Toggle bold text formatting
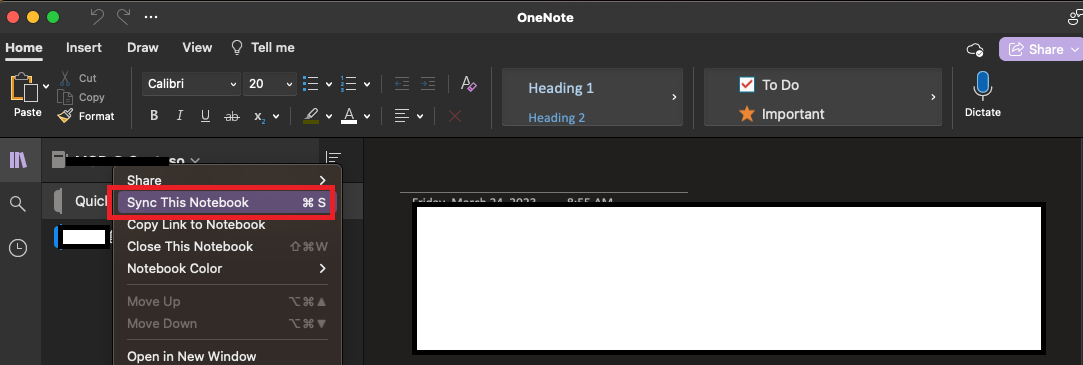 (x=154, y=116)
